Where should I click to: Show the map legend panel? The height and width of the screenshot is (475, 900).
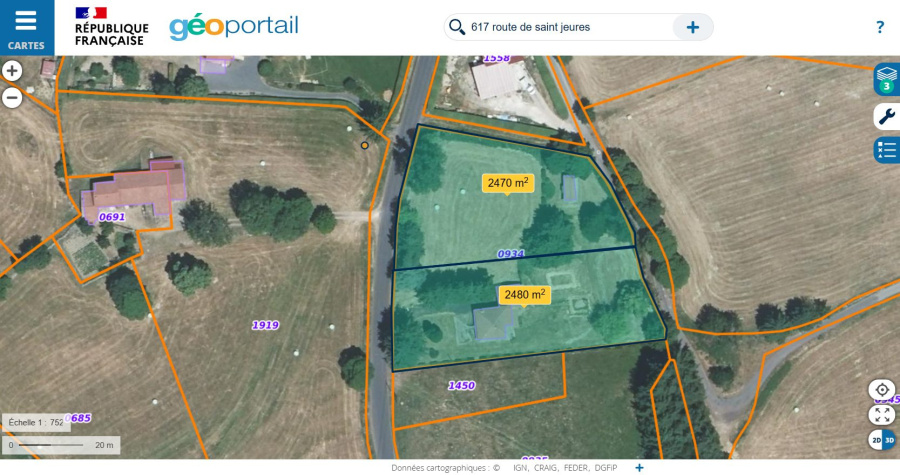point(886,150)
